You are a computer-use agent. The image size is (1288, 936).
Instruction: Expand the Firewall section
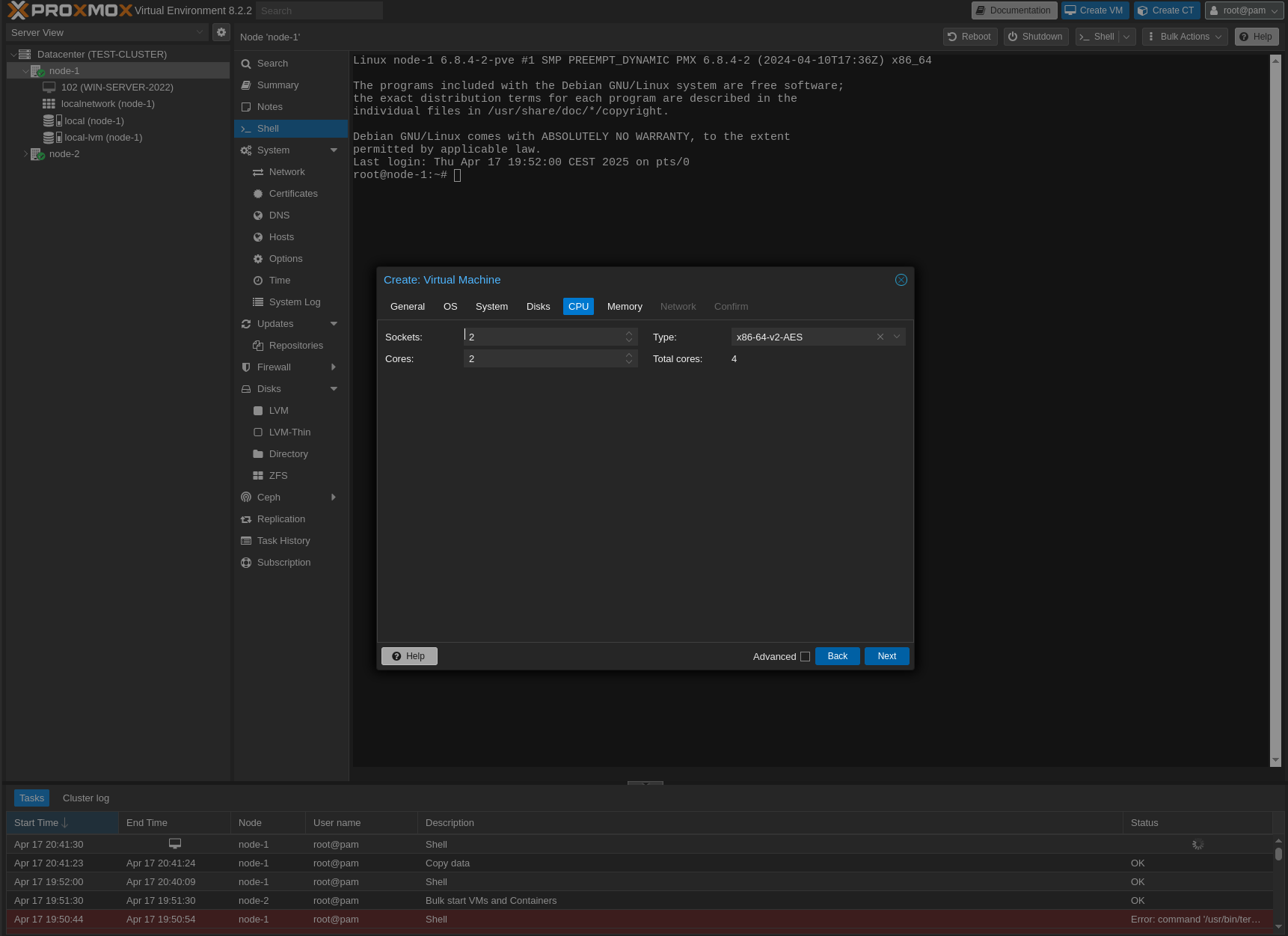pos(333,367)
